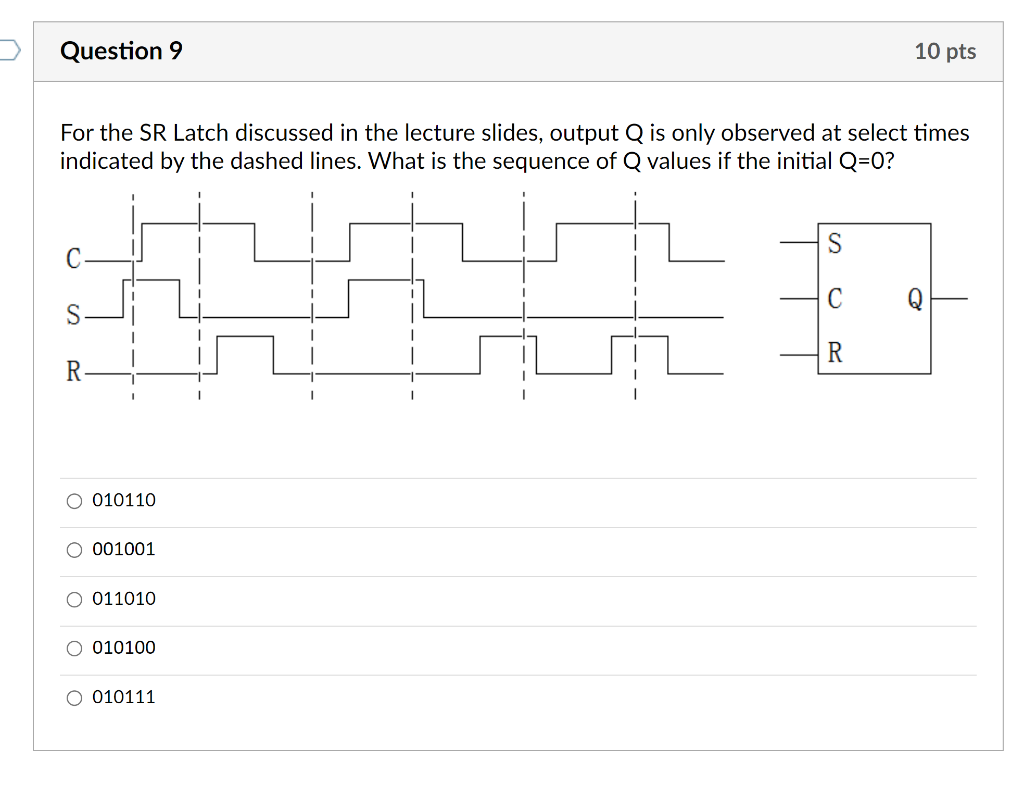Image resolution: width=1024 pixels, height=797 pixels.
Task: Select the radio button for answer 001001
Action: tap(74, 549)
